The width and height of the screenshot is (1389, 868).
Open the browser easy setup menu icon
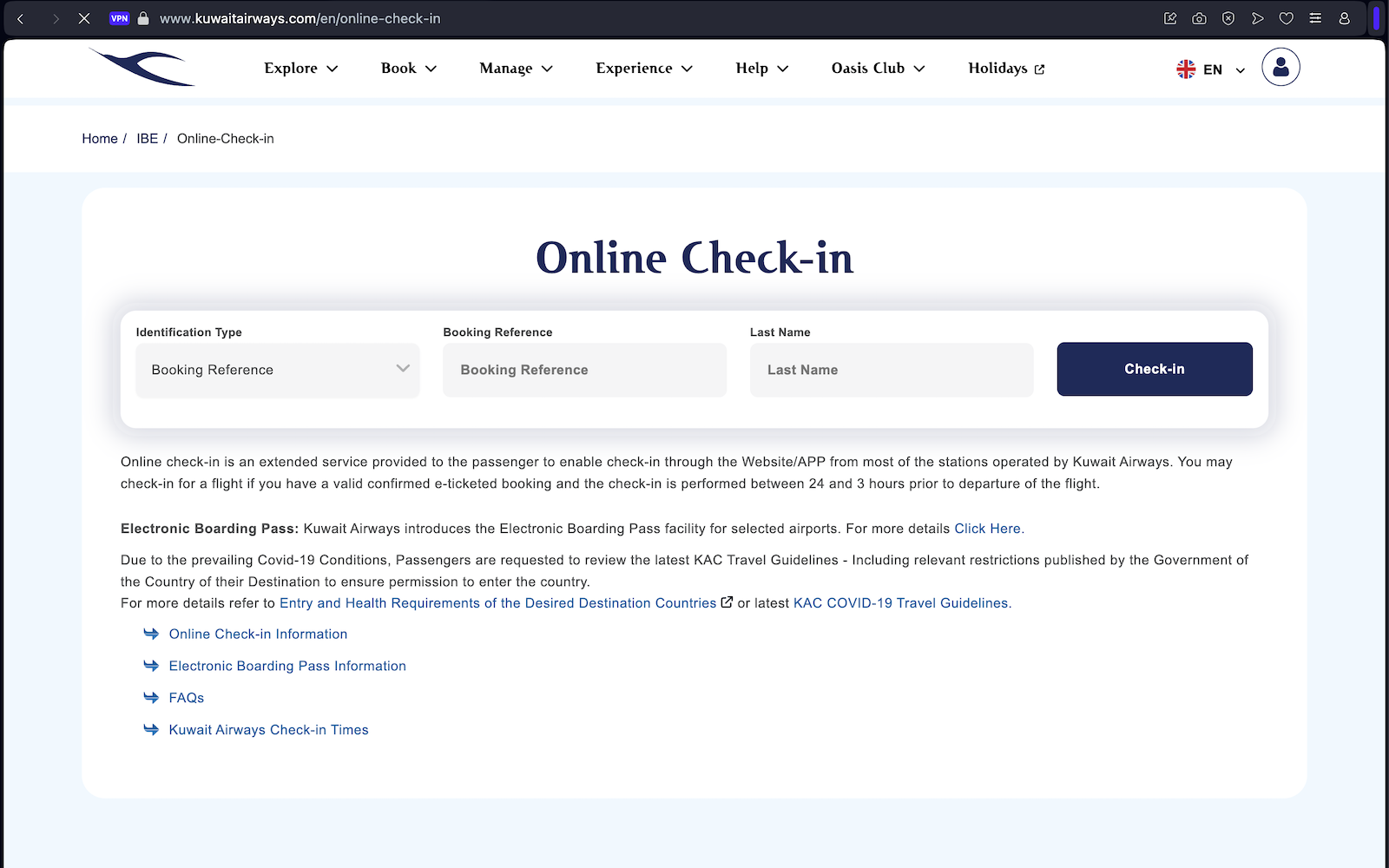pos(1315,18)
